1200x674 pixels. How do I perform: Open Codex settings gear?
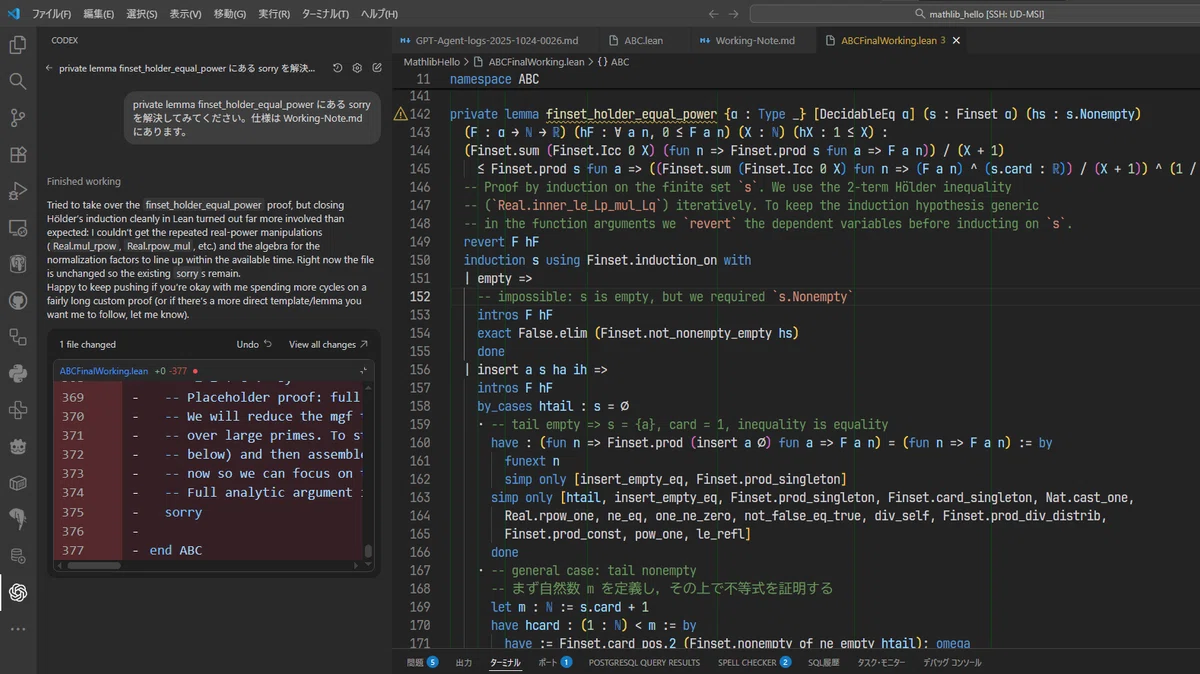click(357, 68)
